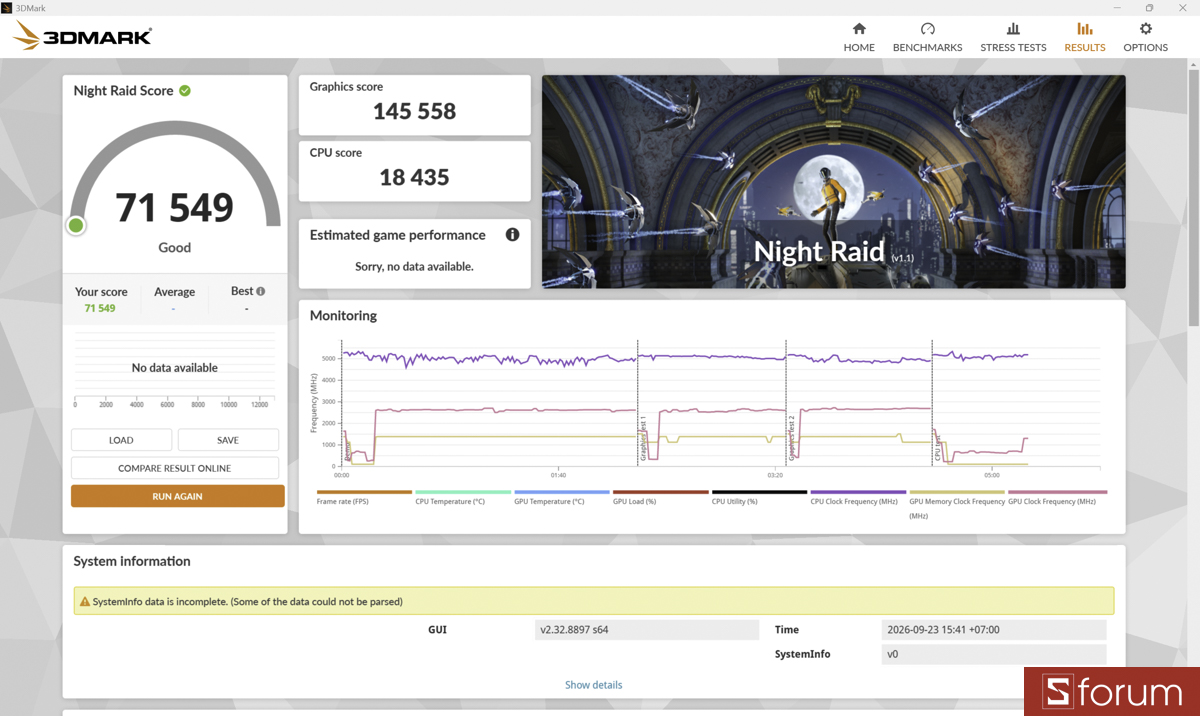
Task: Click the SystemInfo warning triangle icon
Action: (84, 602)
